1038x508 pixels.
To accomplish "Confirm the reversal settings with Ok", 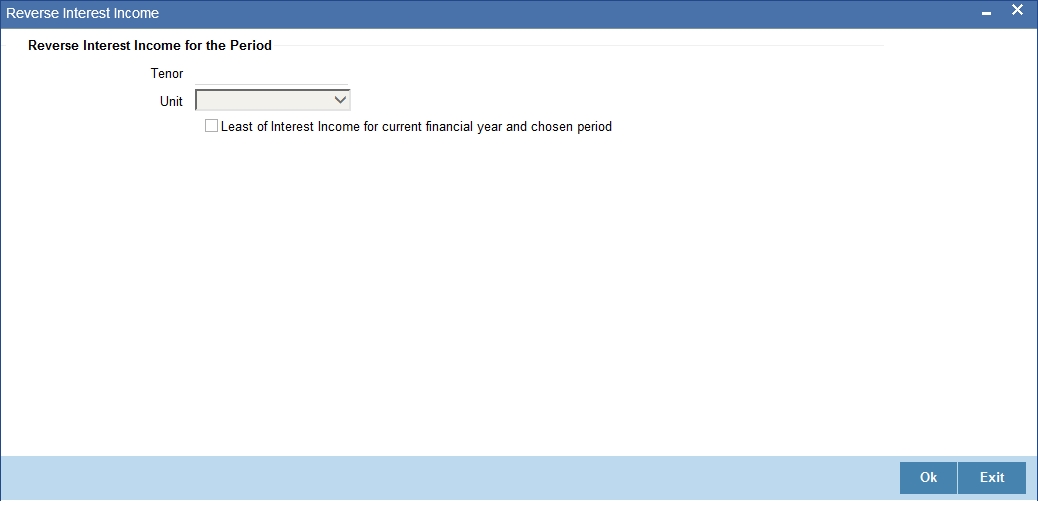I will [x=928, y=478].
